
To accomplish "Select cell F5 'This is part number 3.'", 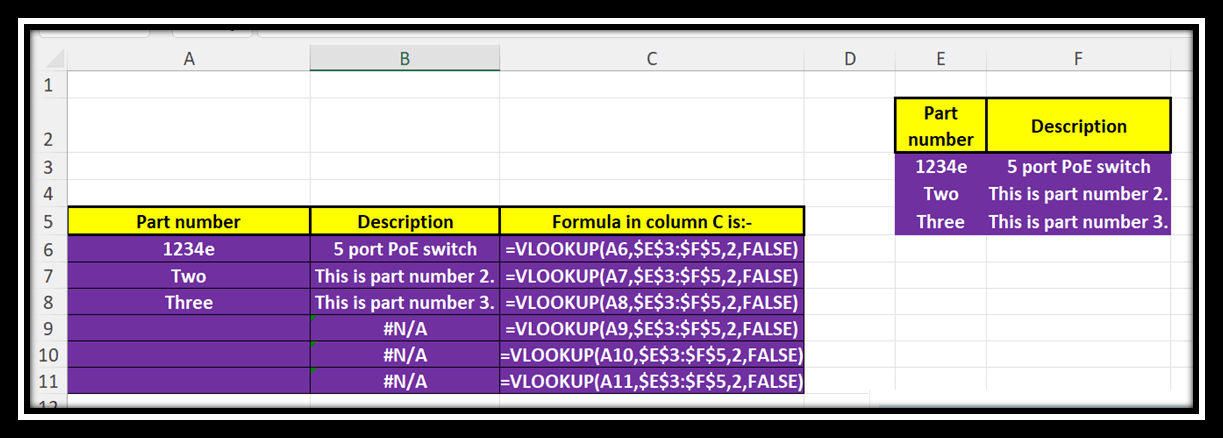I will [1078, 221].
